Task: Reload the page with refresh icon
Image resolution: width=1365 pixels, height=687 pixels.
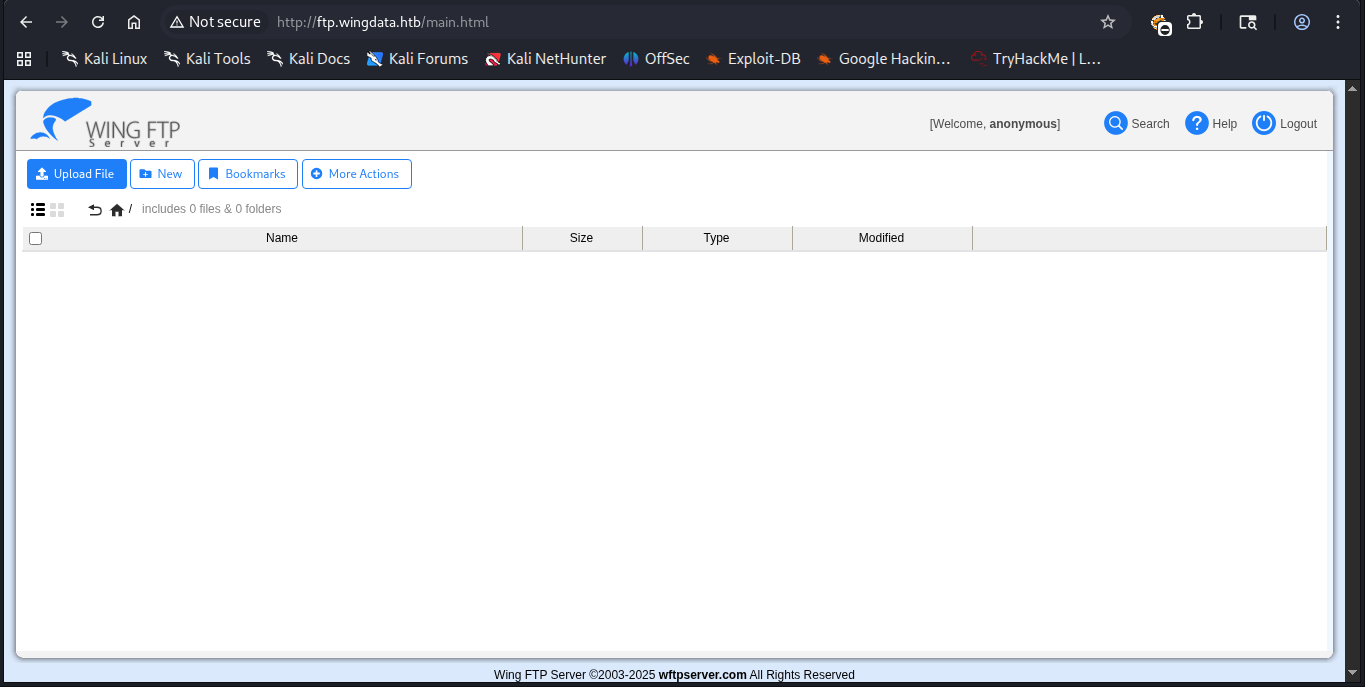Action: click(x=98, y=22)
